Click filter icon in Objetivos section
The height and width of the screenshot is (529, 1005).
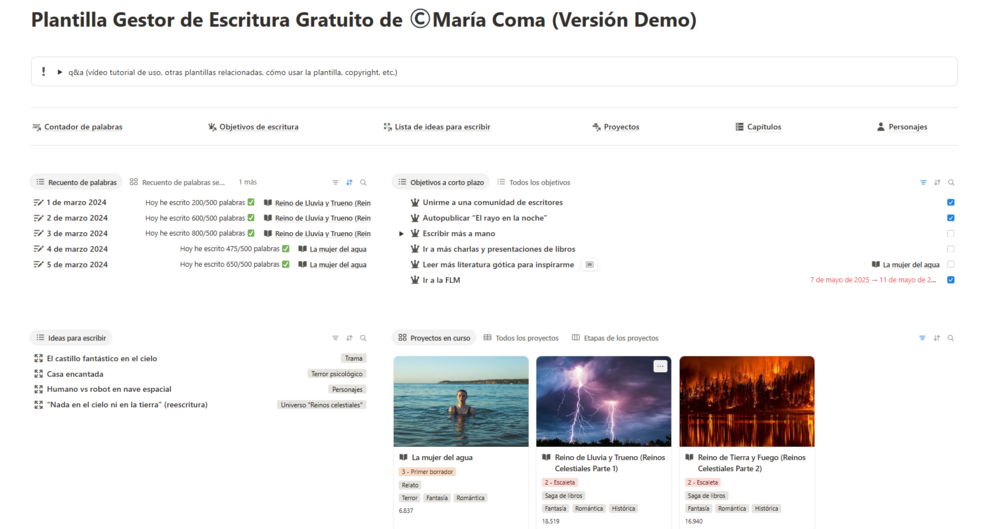click(x=923, y=183)
